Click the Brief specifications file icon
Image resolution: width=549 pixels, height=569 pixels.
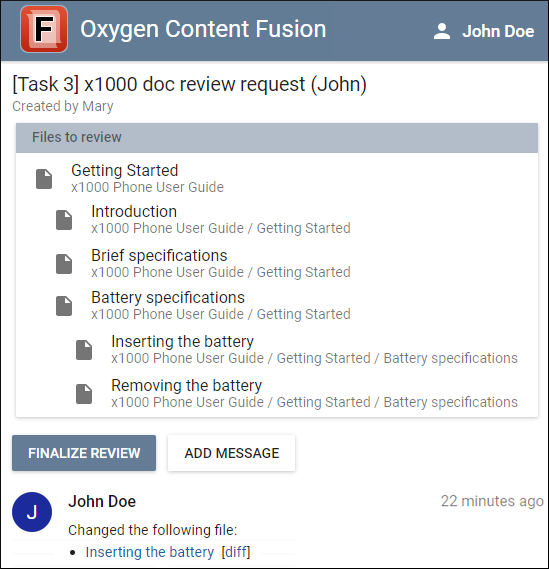click(64, 264)
